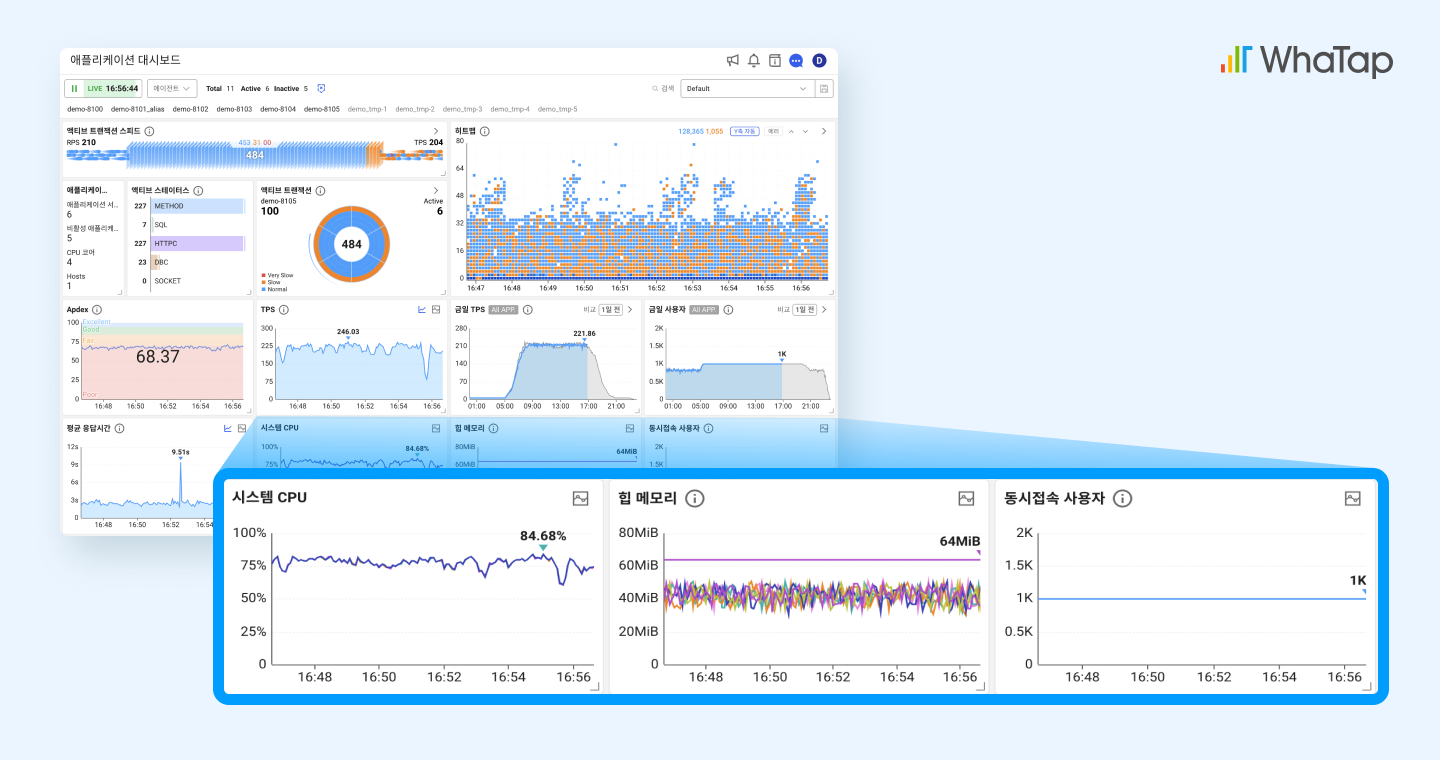Open the user profile avatar D
The image size is (1440, 760).
click(819, 61)
